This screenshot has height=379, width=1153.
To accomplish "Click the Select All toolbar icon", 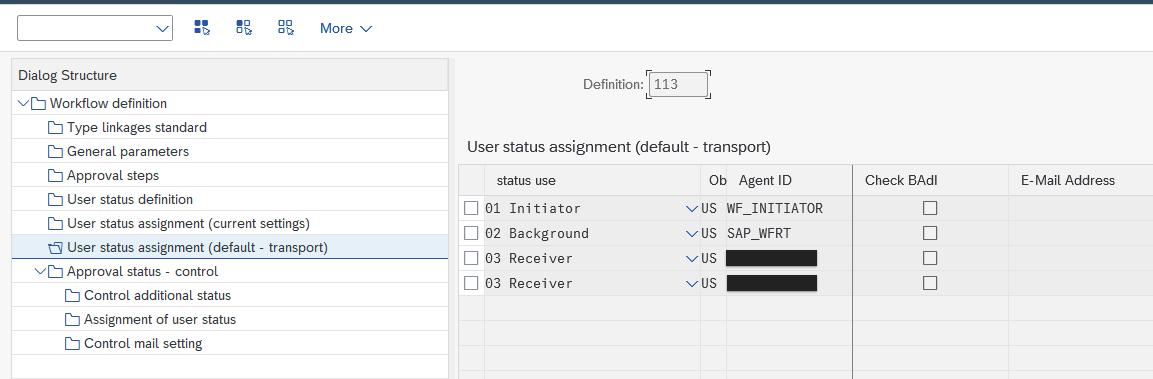I will point(201,28).
